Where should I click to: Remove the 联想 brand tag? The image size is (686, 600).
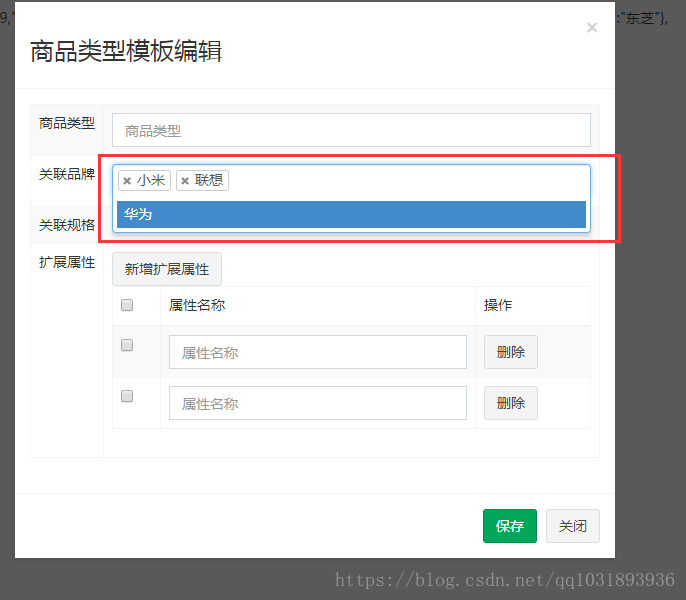tap(185, 181)
